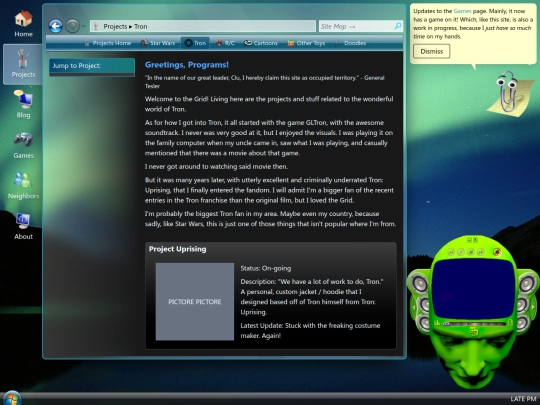Open the About desktop icon
The image size is (540, 405).
[23, 226]
